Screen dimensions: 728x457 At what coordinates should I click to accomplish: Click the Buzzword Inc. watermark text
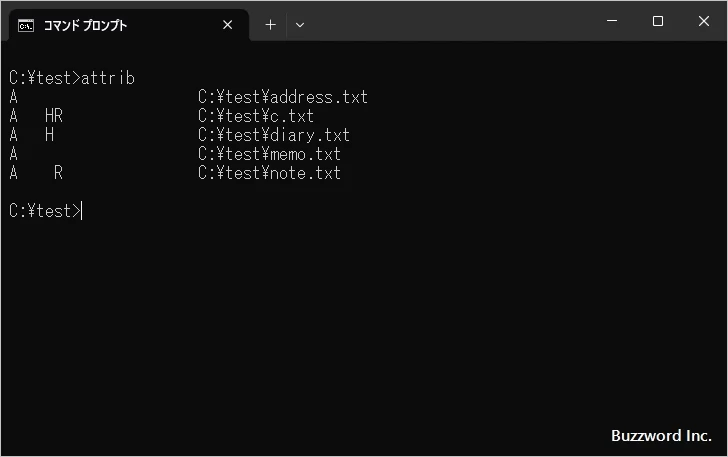coord(661,436)
